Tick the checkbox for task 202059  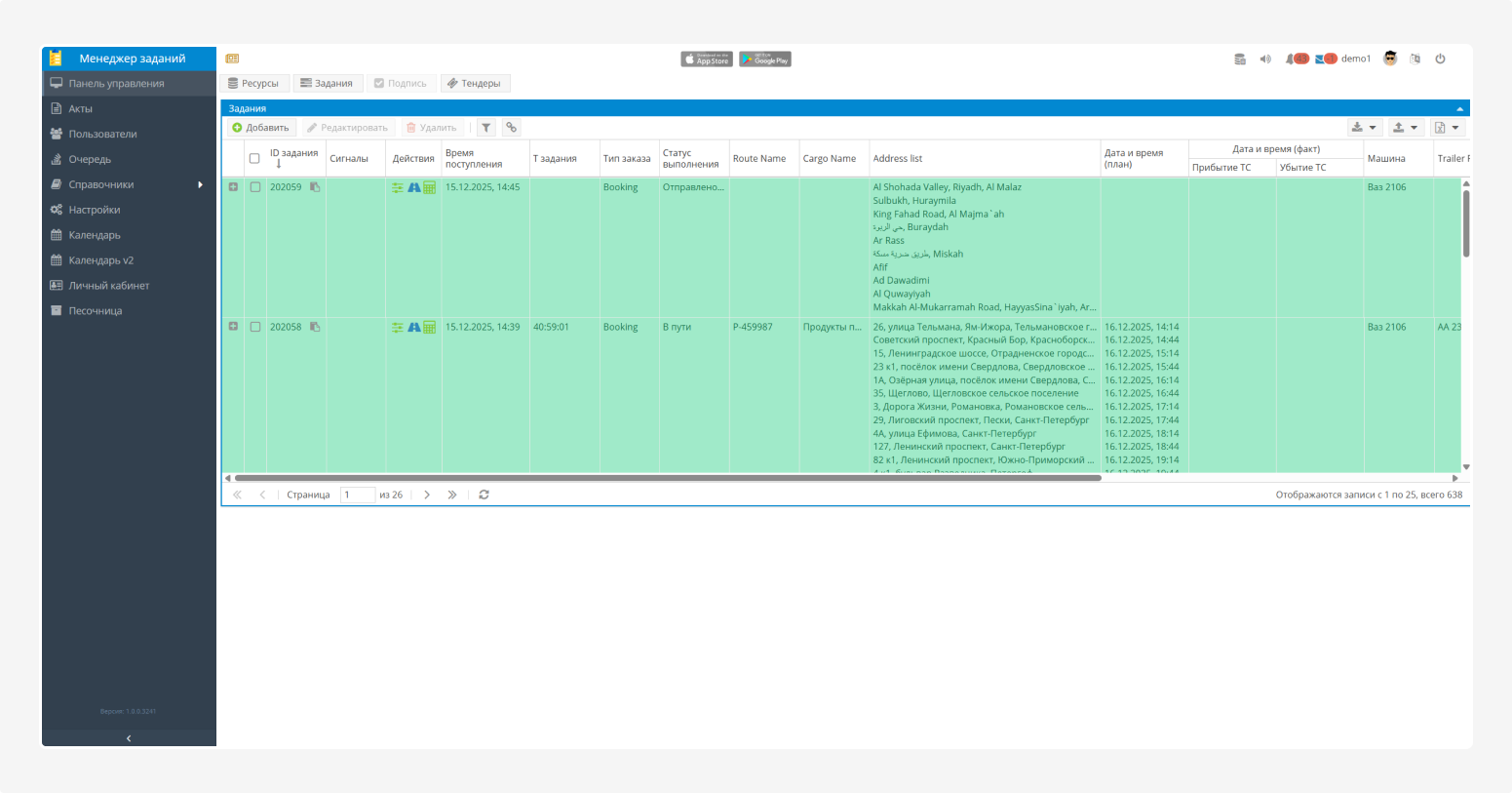pyautogui.click(x=255, y=187)
